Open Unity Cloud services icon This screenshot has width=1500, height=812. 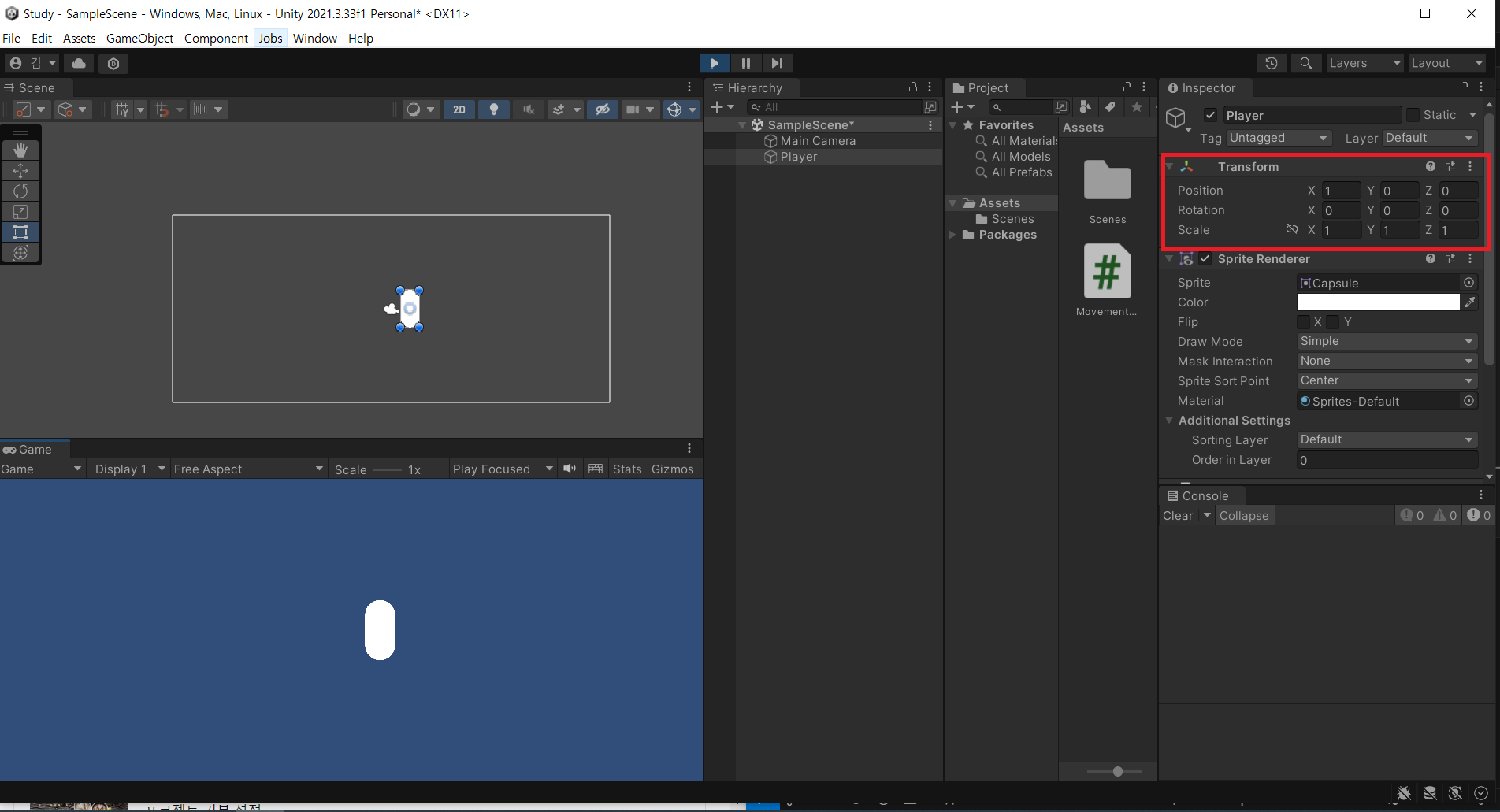[x=79, y=63]
